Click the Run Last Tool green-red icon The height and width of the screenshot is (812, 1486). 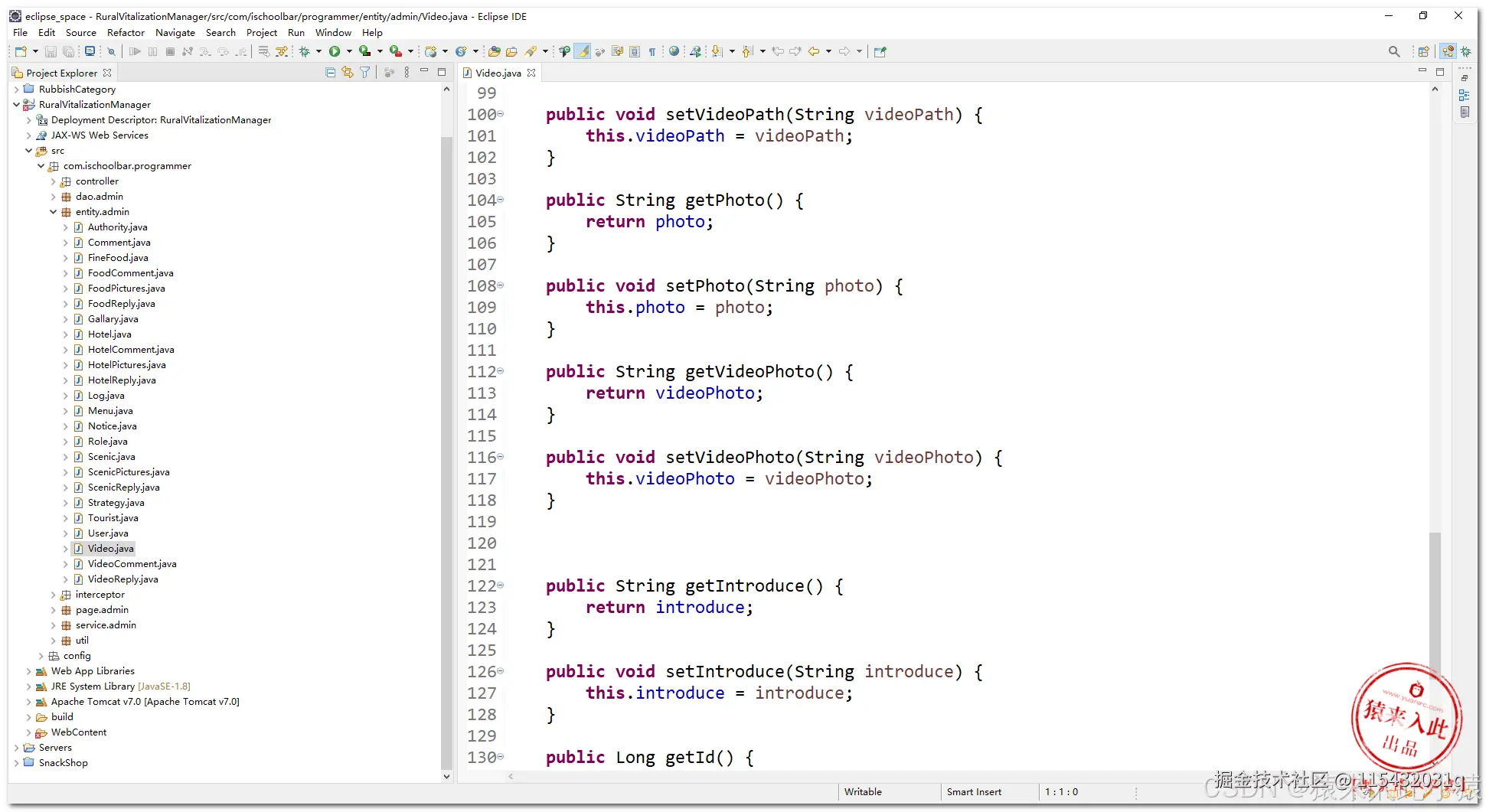395,51
